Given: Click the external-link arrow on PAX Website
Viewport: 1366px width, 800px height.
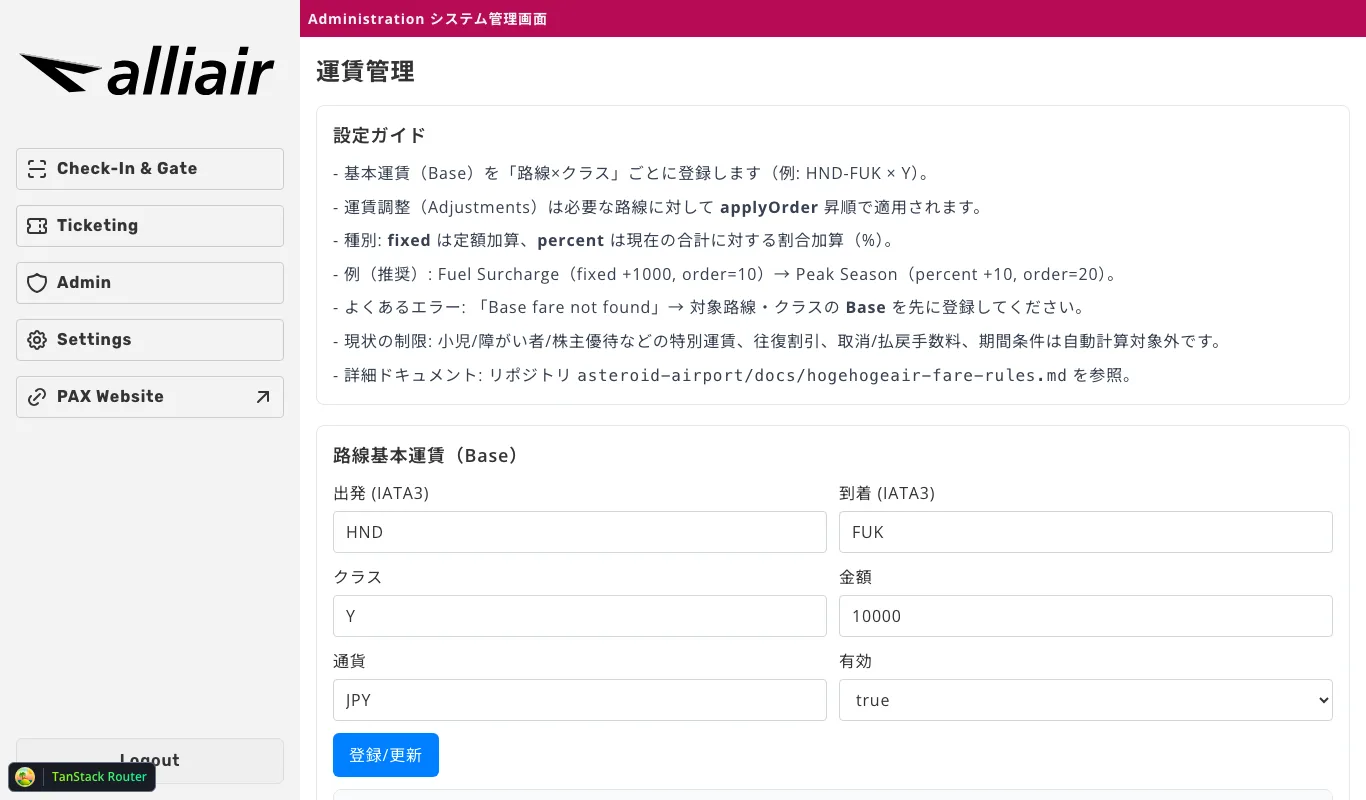Looking at the screenshot, I should 262,396.
